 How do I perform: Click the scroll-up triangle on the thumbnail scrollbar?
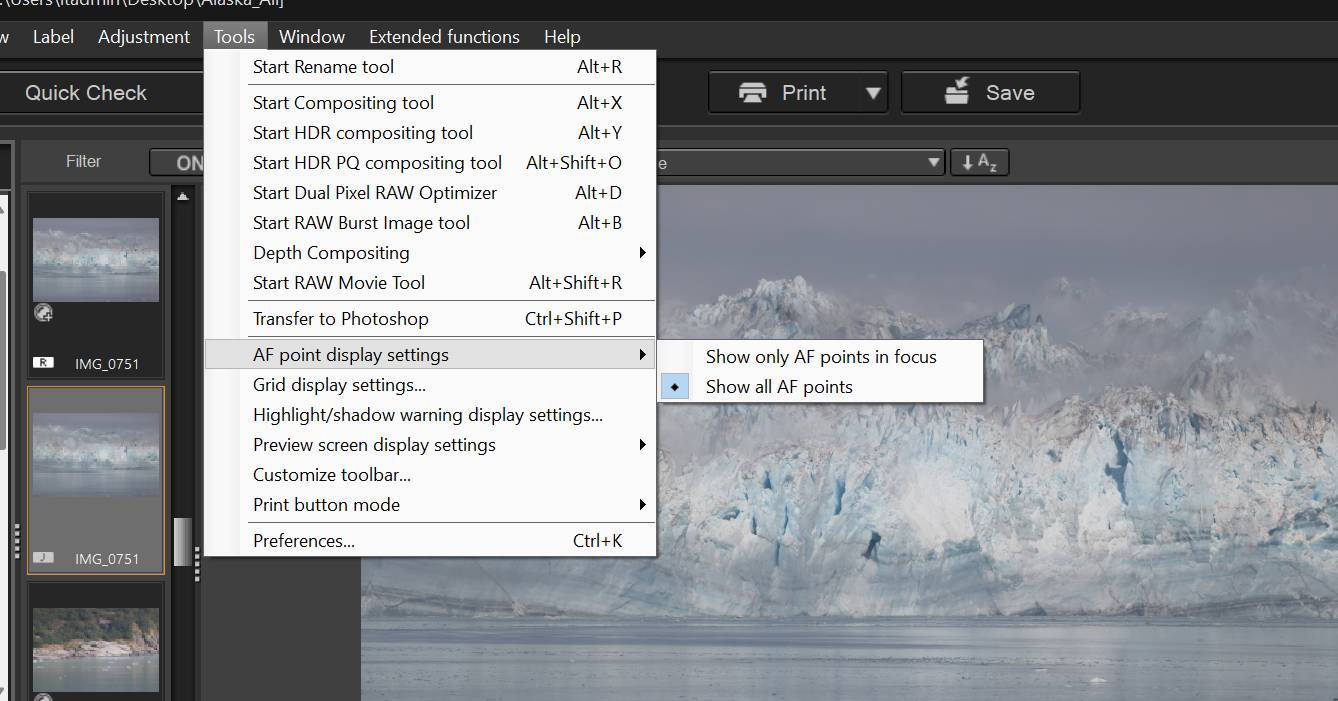coord(182,195)
